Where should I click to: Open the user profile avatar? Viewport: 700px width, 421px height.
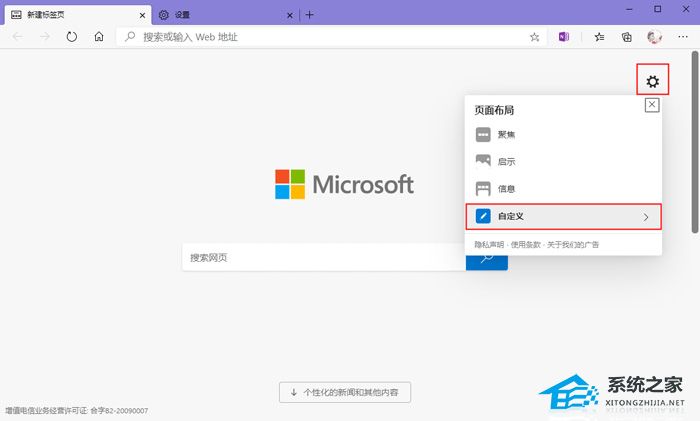tap(654, 37)
